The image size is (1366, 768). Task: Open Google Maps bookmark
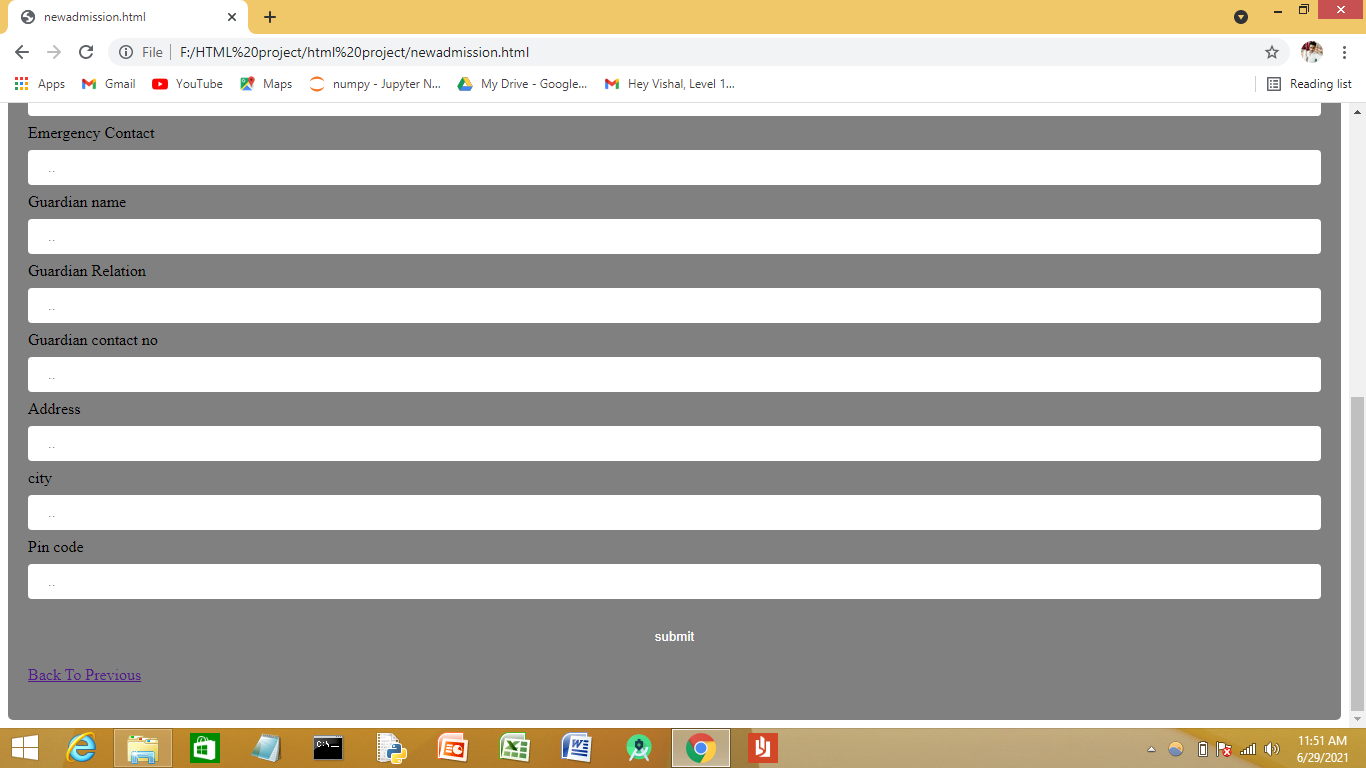tap(265, 84)
